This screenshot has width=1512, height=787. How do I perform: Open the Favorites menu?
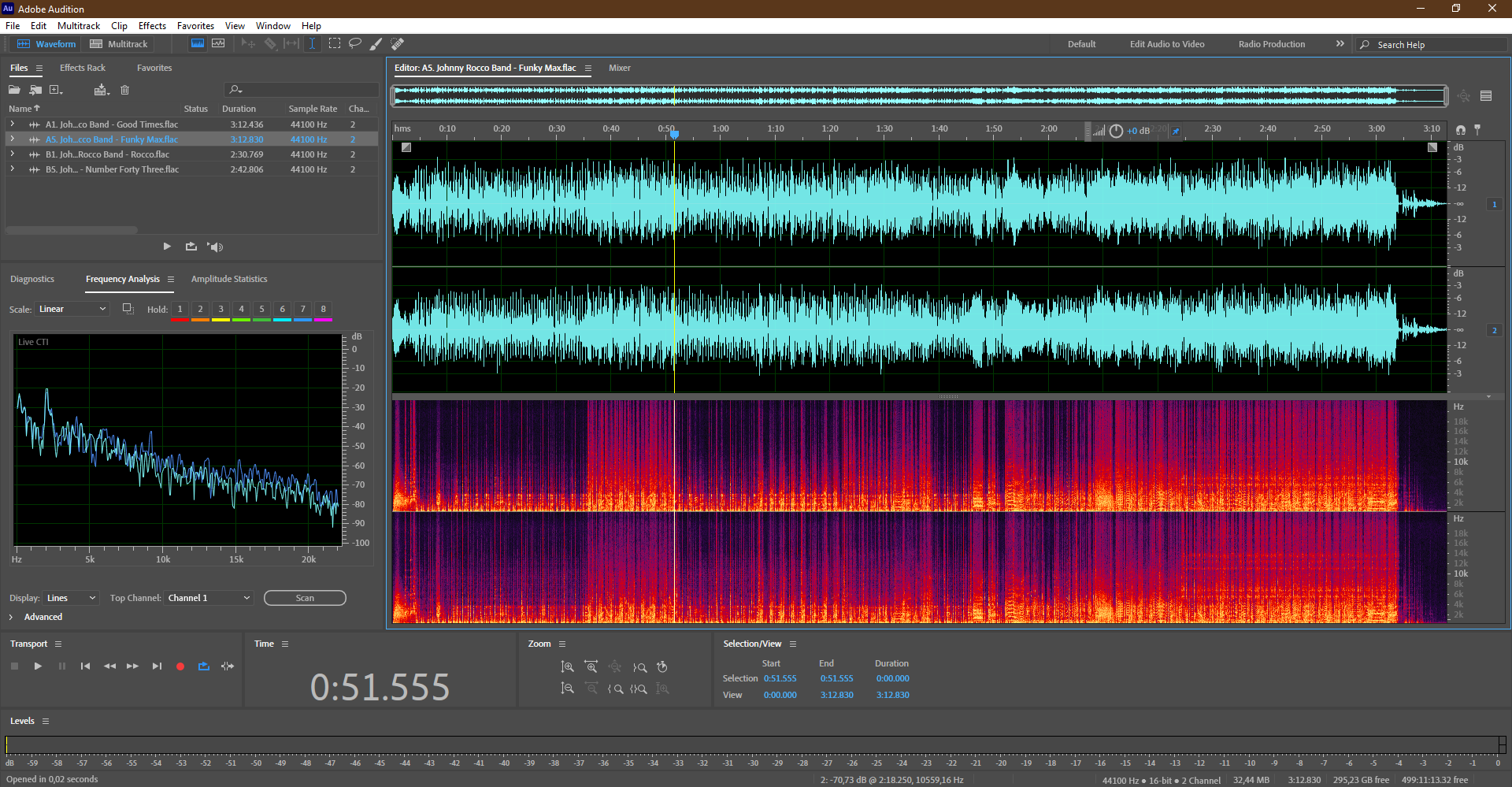point(195,26)
